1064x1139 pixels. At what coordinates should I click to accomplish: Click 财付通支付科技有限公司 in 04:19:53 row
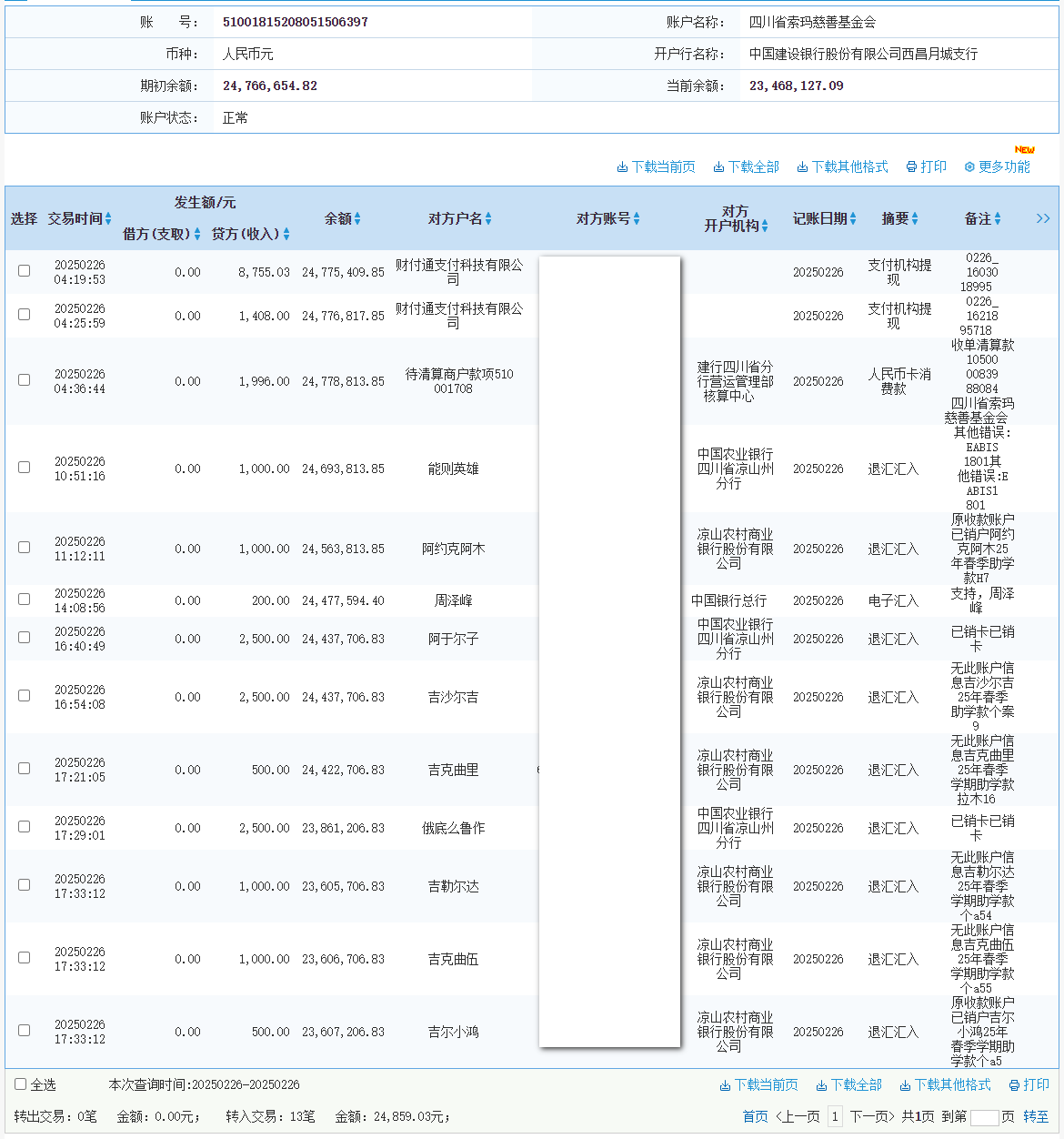459,272
